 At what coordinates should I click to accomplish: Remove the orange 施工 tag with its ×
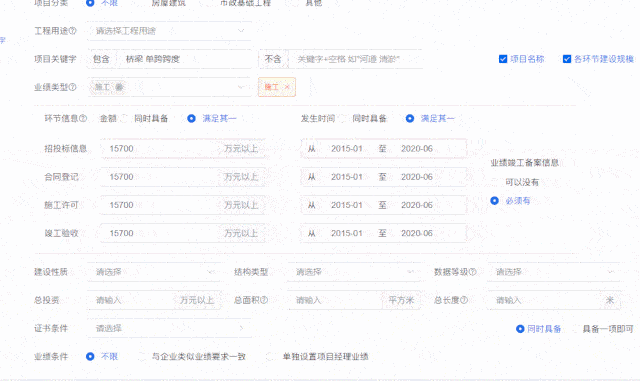287,87
